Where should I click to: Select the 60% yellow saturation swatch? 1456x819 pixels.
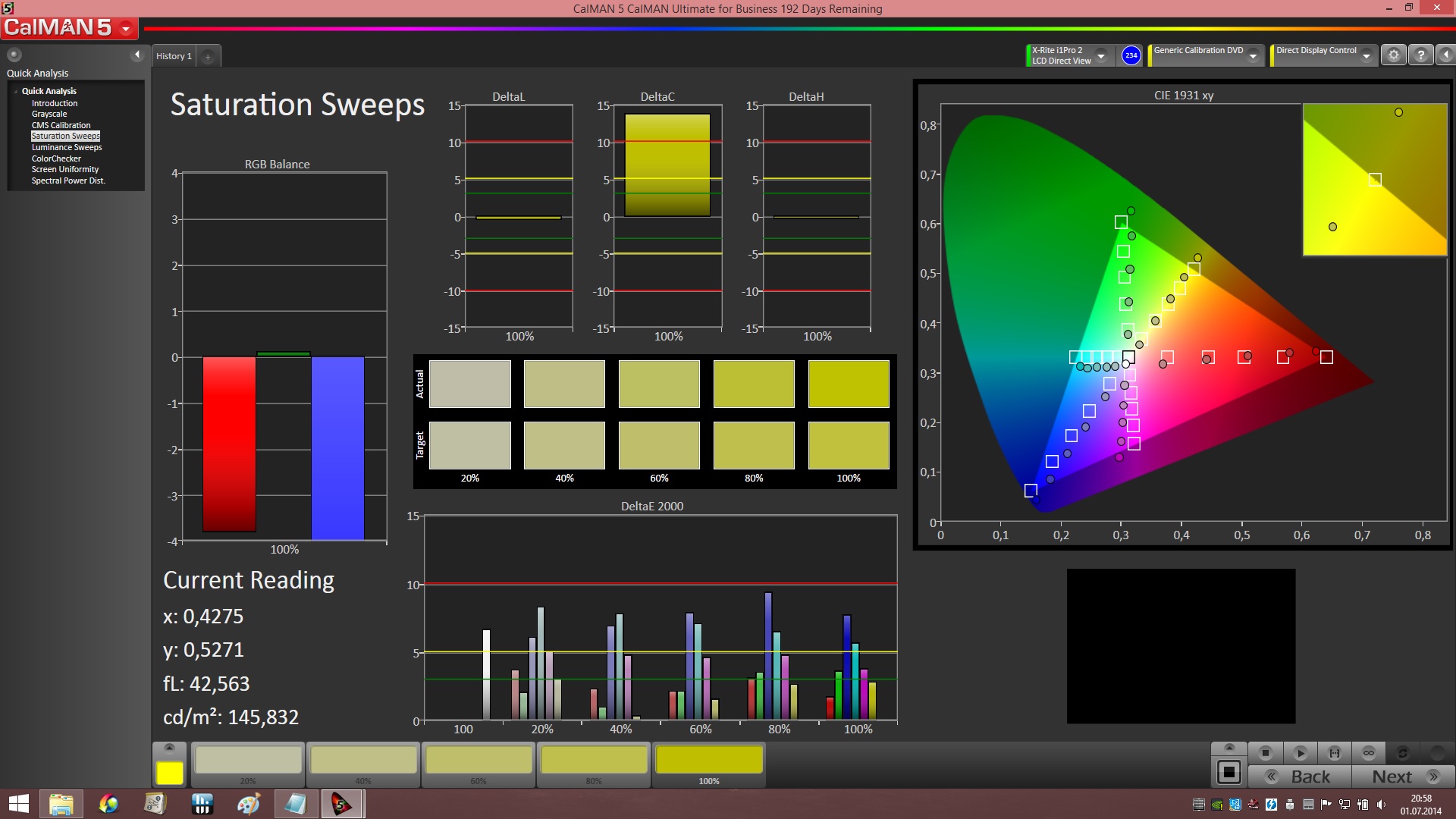click(479, 761)
